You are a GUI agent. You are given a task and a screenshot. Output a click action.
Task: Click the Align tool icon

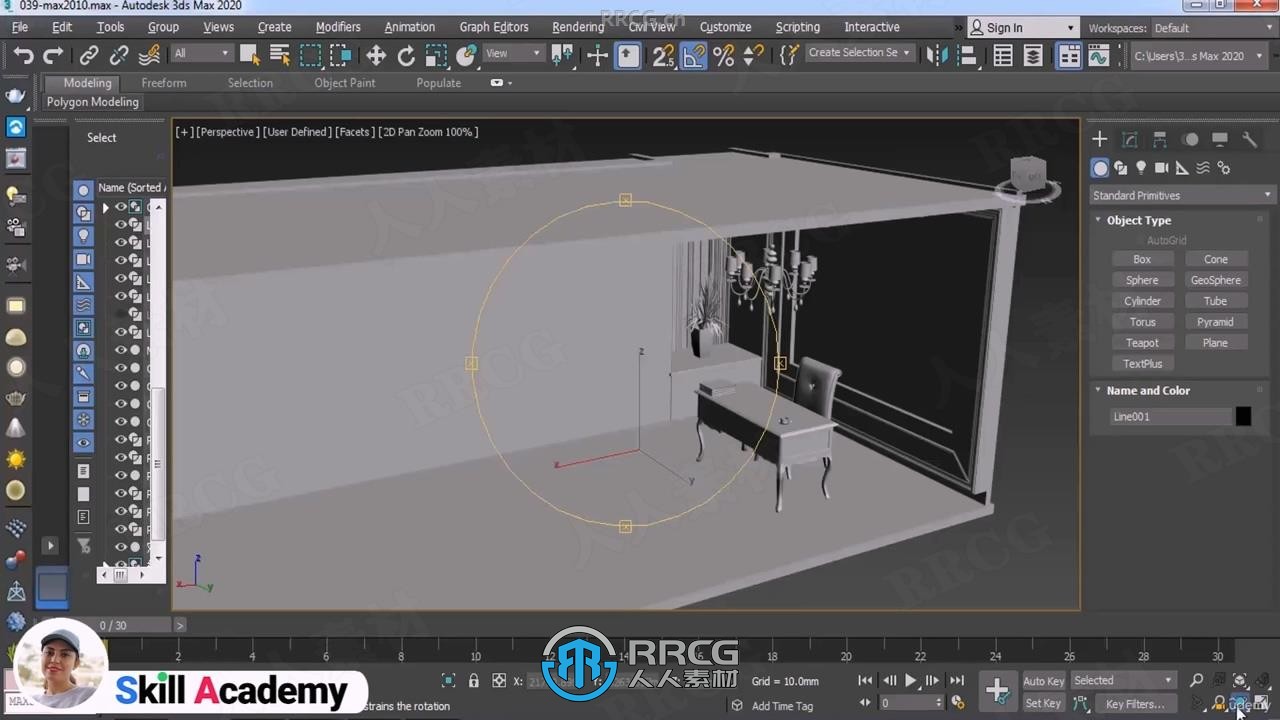[x=967, y=56]
